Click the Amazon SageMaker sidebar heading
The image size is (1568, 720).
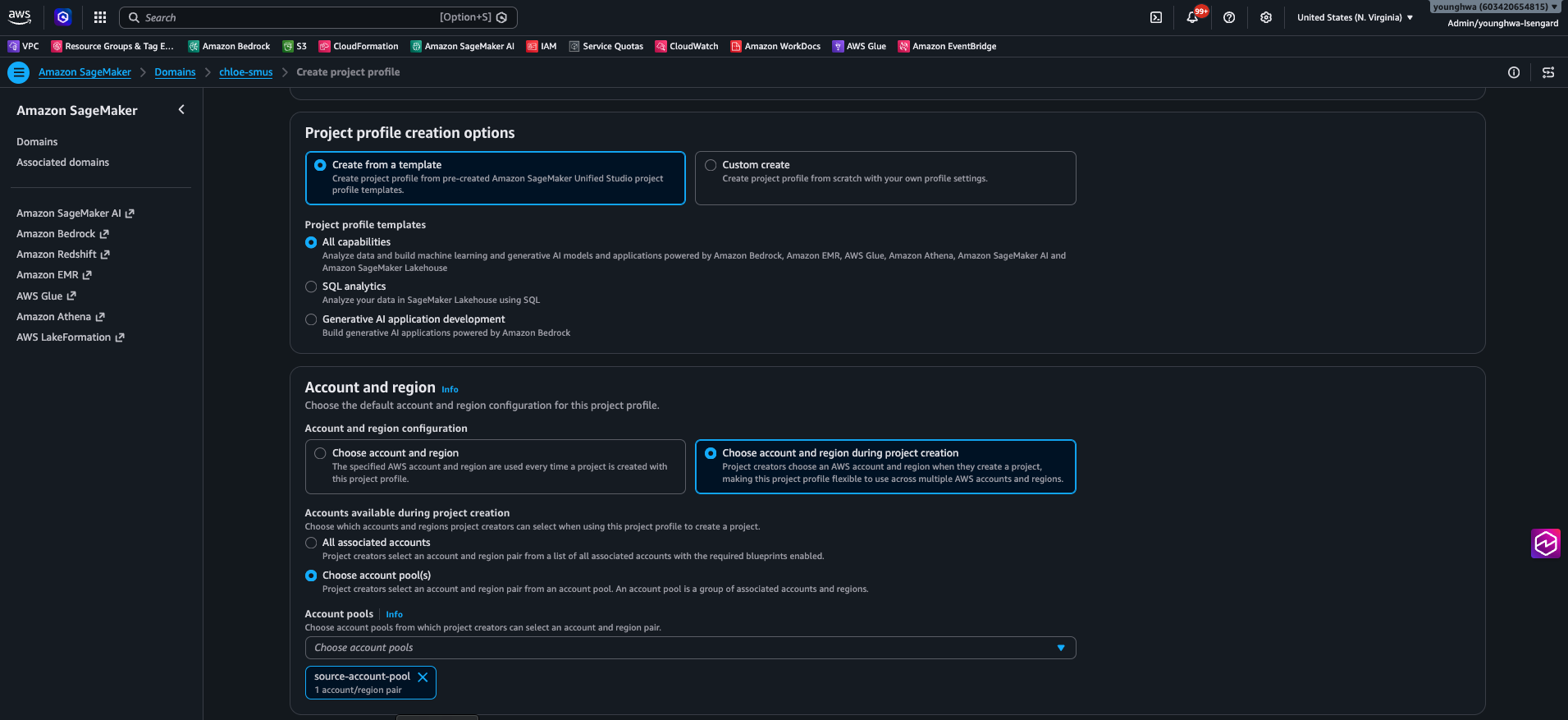(77, 111)
